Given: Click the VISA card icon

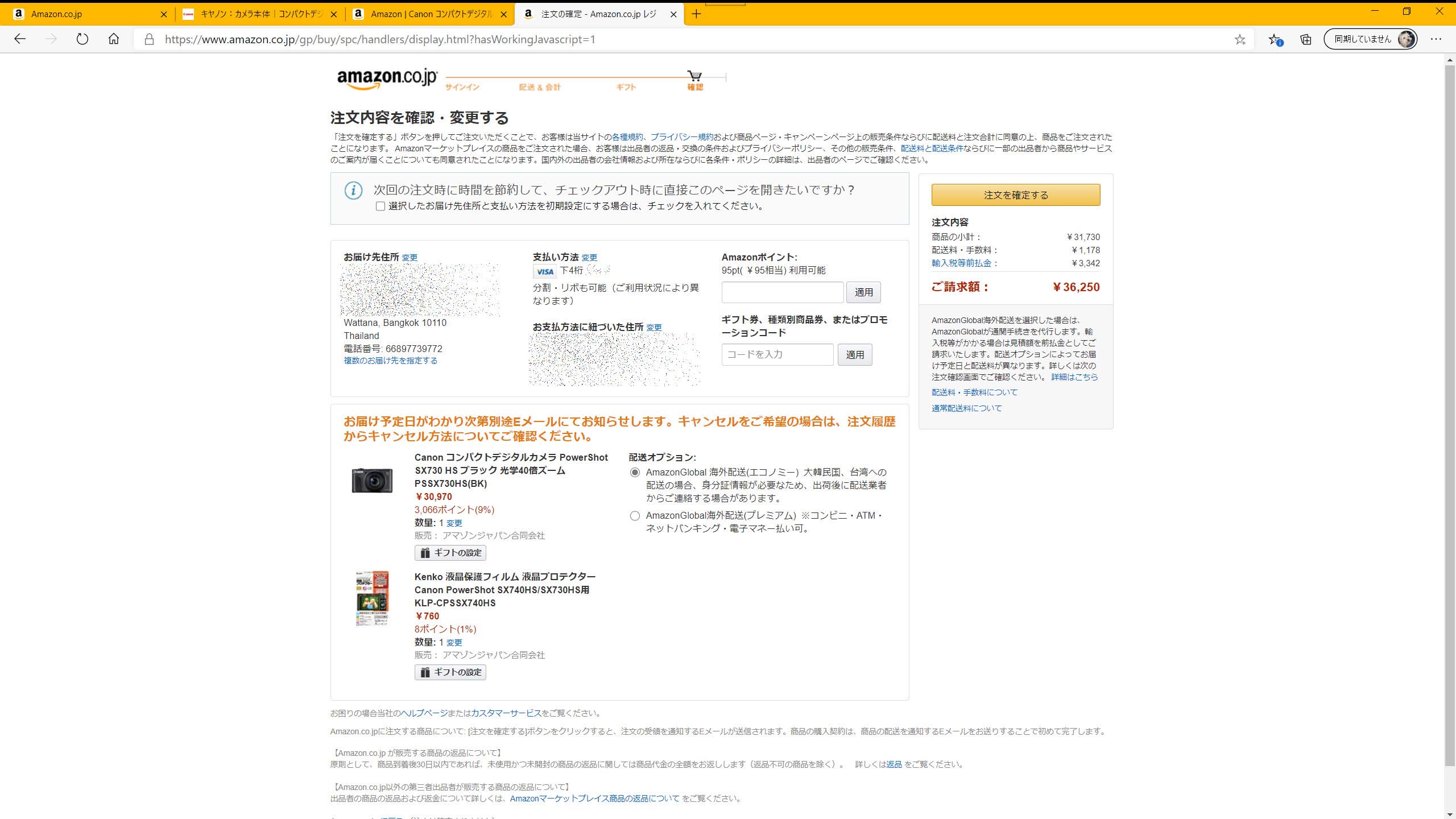Looking at the screenshot, I should (x=544, y=271).
